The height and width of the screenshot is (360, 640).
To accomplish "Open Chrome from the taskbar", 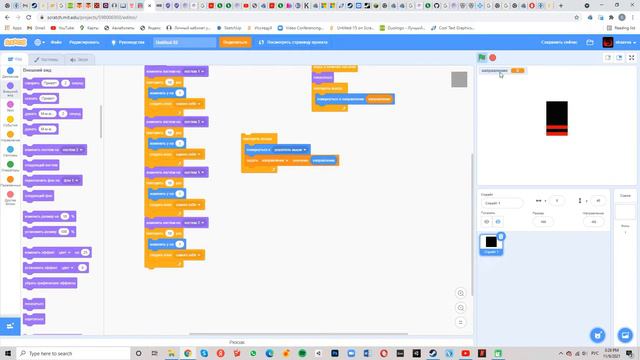I will click(188, 353).
